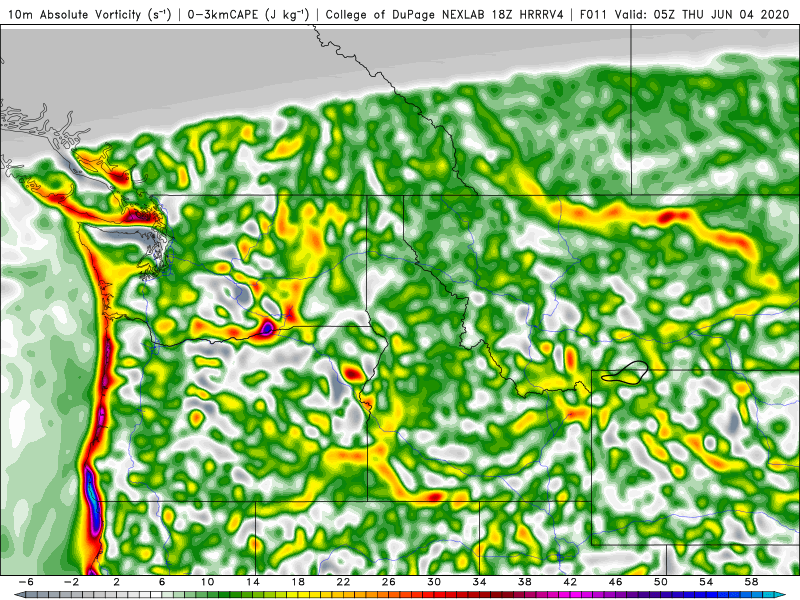Click the '-6' colorbar label

pyautogui.click(x=26, y=582)
